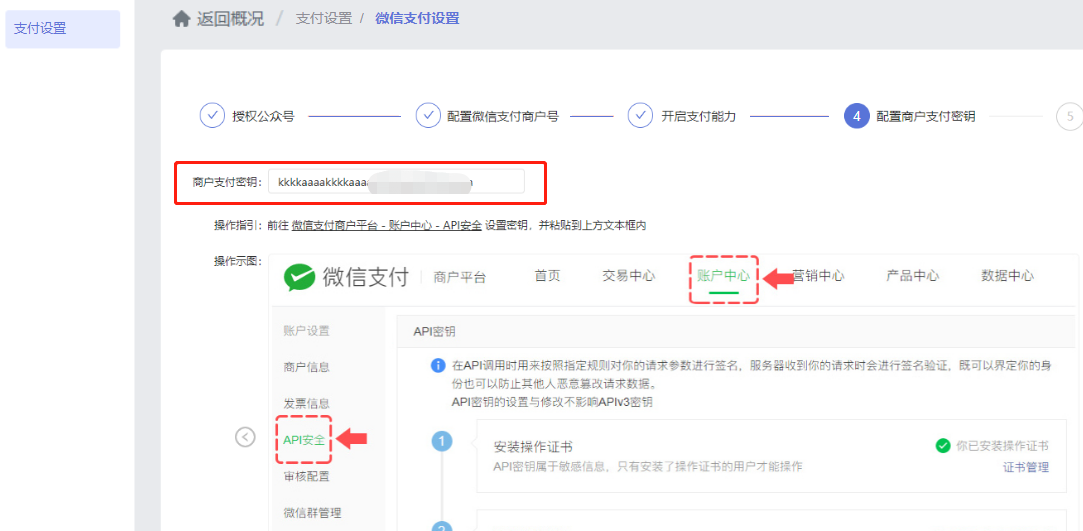Select the step 4 circle 配置商户支付密钥
The image size is (1083, 531).
coord(856,116)
